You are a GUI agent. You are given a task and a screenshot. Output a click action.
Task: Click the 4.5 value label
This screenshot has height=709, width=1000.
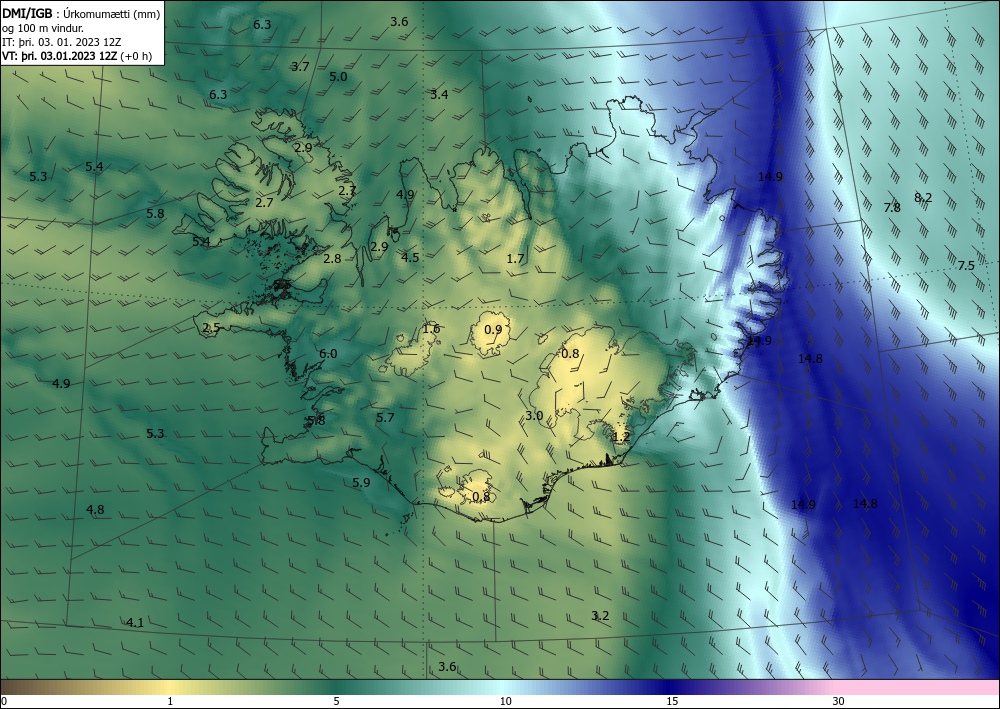pos(410,258)
